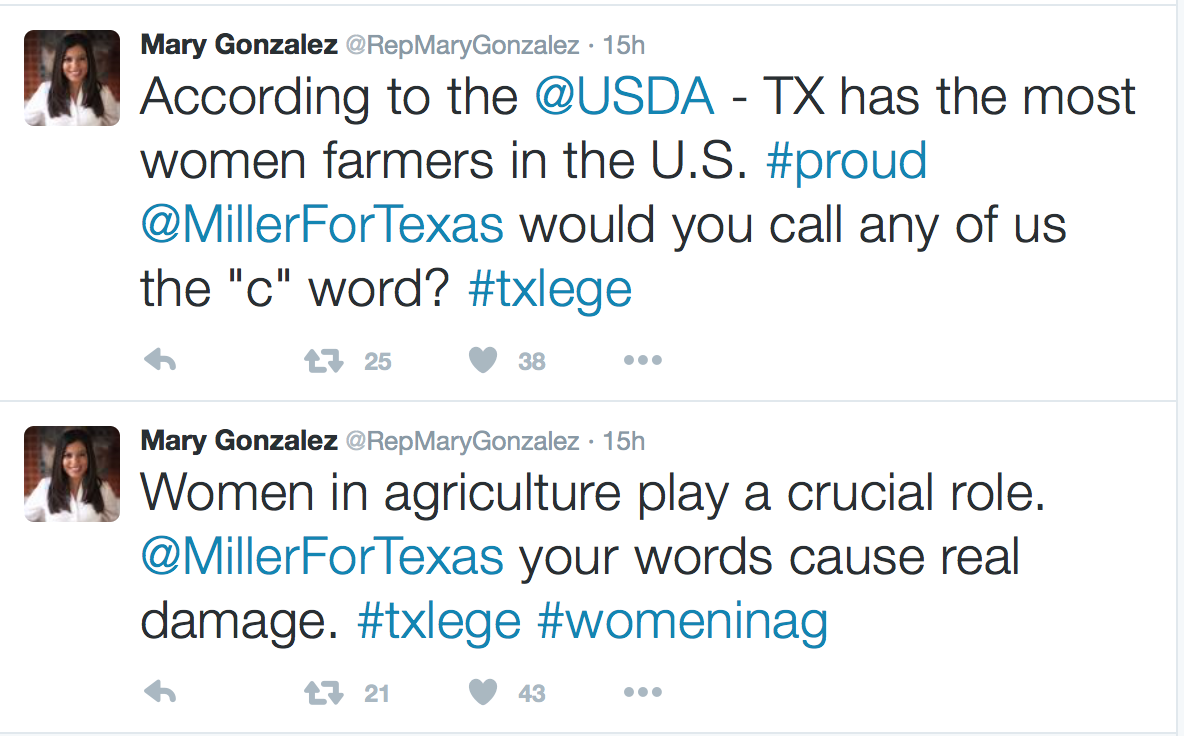Open more options on the first tweet
1184x736 pixels.
642,361
